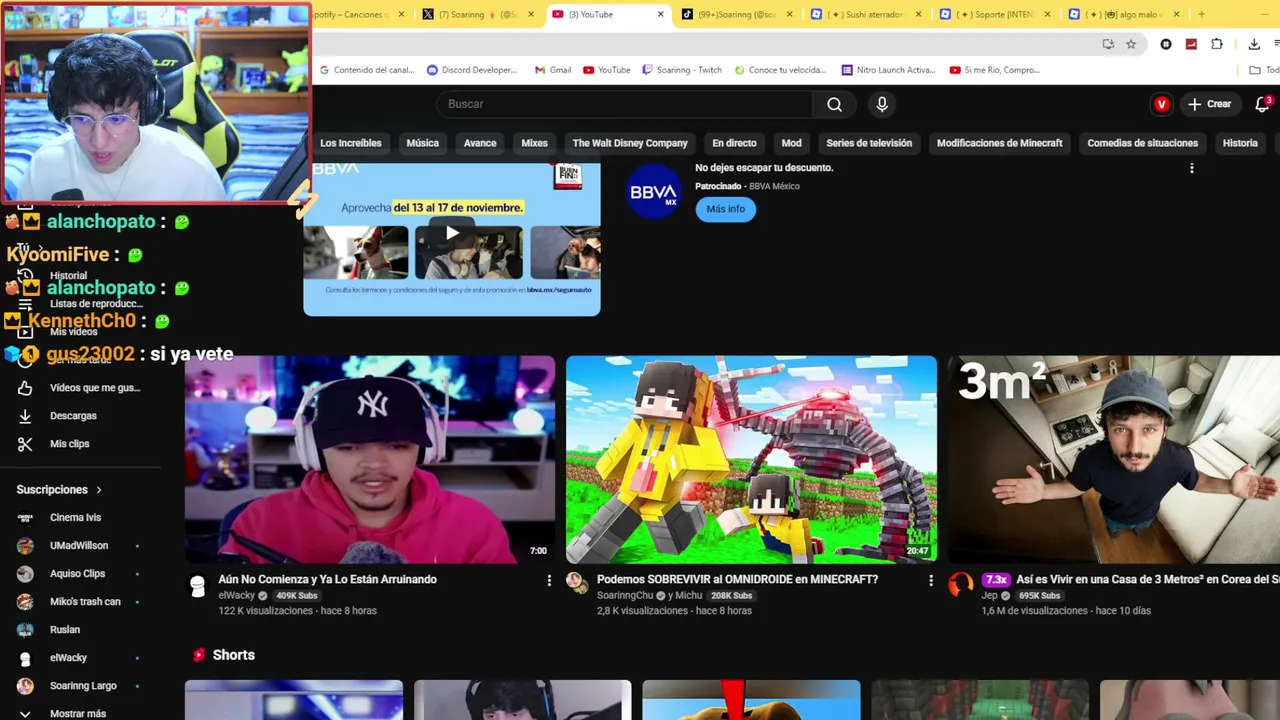1280x720 pixels.
Task: Open elWacky video thumbnail
Action: click(369, 459)
